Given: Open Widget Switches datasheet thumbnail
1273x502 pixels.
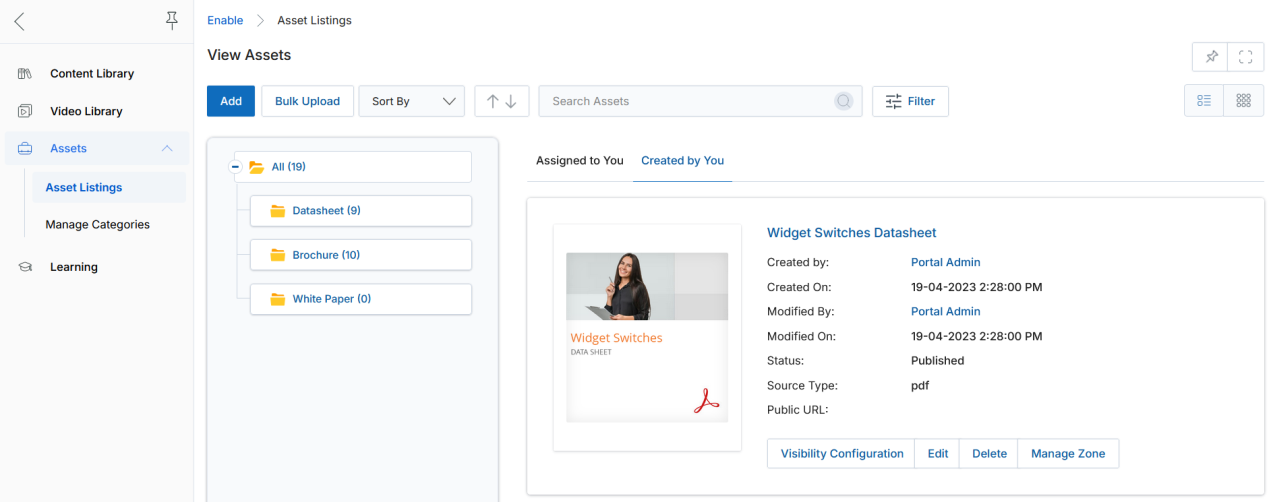Looking at the screenshot, I should point(647,337).
